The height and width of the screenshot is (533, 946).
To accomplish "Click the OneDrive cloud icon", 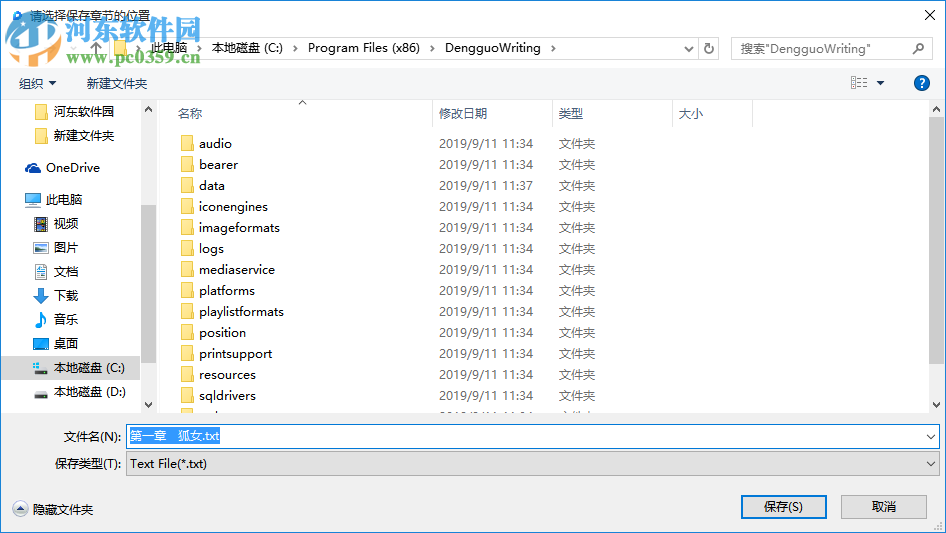I will [33, 168].
